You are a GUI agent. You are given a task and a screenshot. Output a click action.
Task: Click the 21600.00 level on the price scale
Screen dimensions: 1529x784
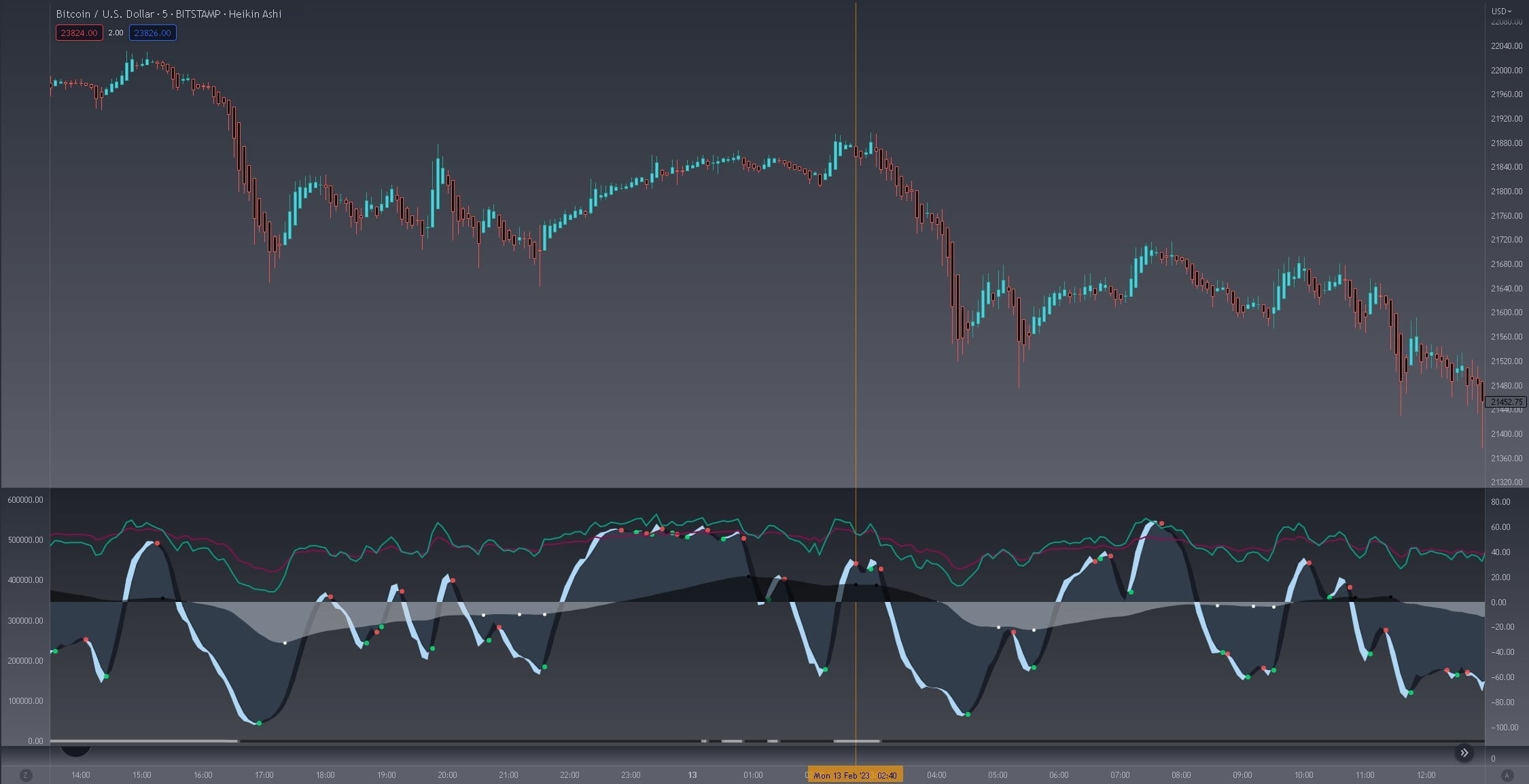point(1505,313)
